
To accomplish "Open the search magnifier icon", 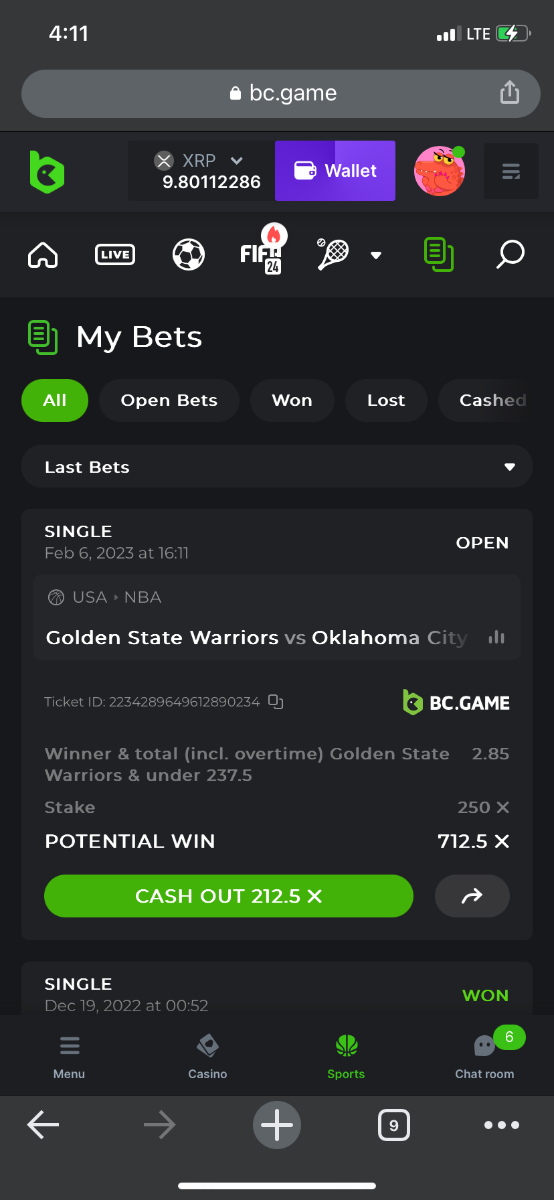I will [x=510, y=254].
